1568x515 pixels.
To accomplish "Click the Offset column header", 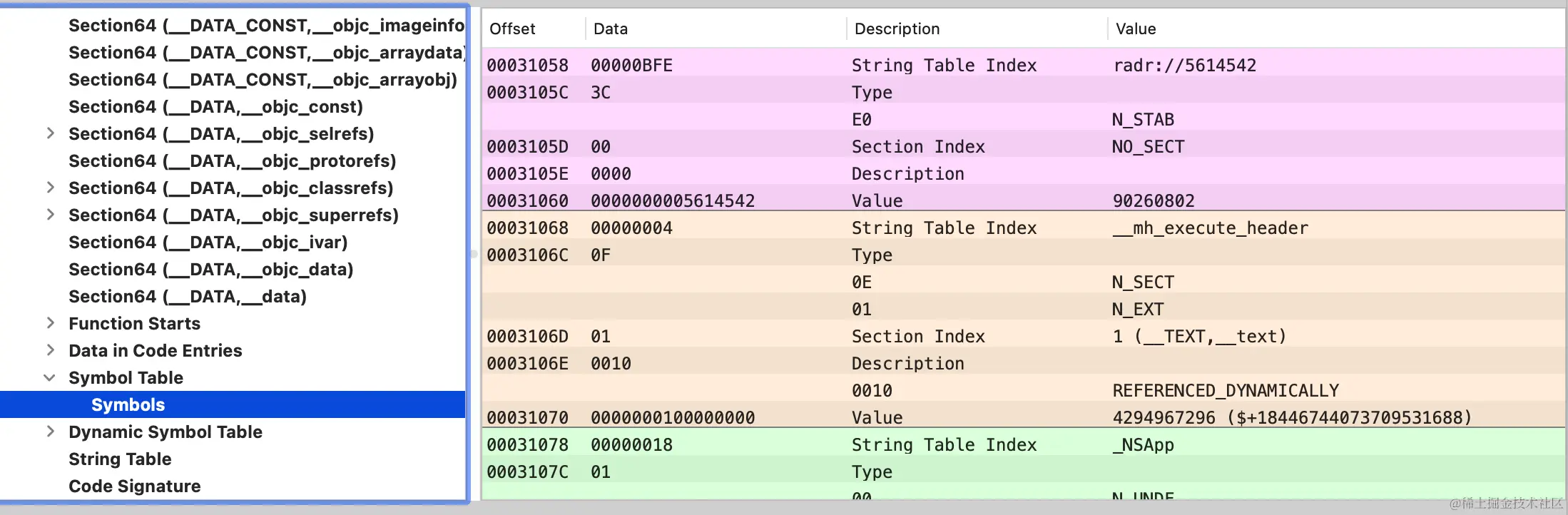I will (512, 29).
